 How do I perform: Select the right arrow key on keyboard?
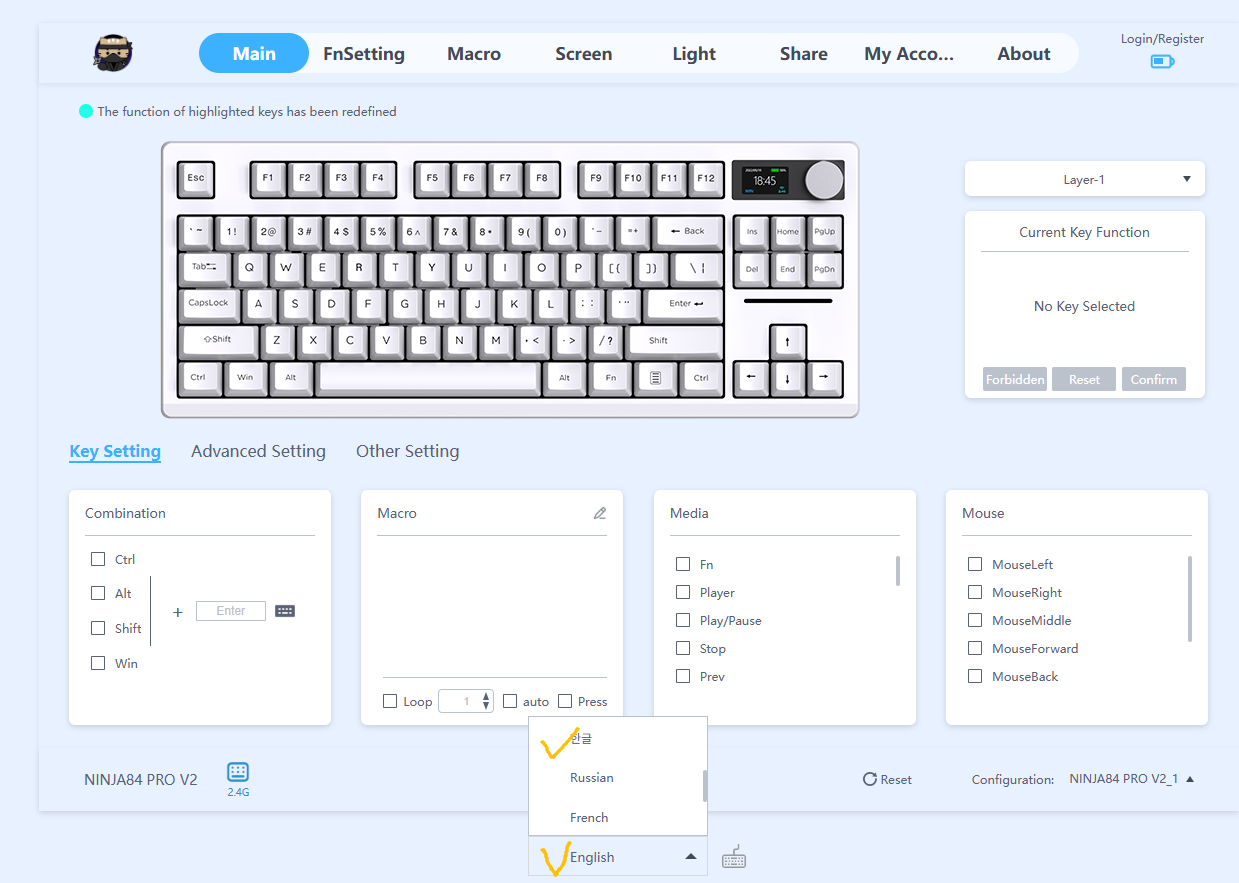click(824, 379)
